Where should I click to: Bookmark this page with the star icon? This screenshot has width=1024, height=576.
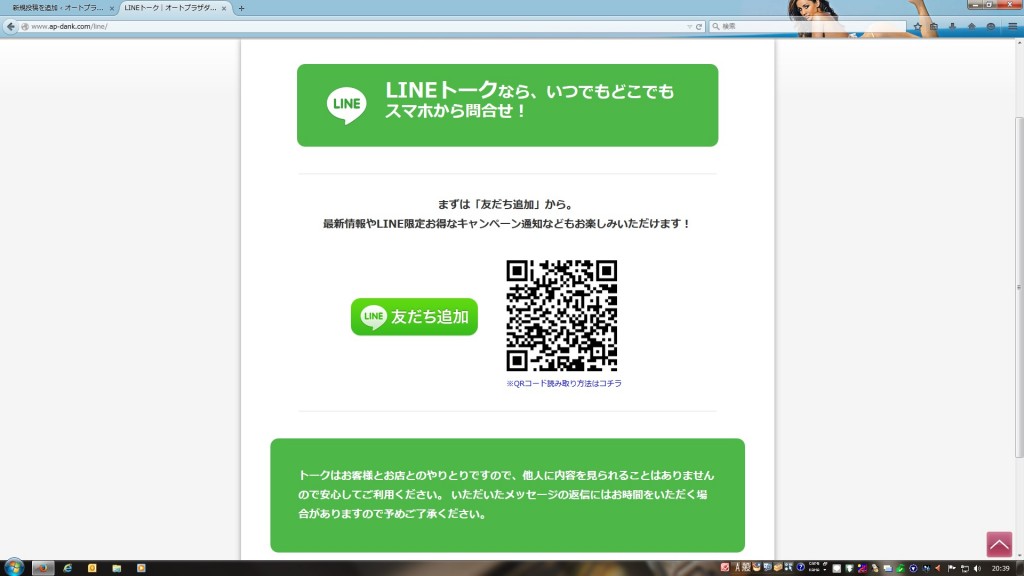click(918, 27)
